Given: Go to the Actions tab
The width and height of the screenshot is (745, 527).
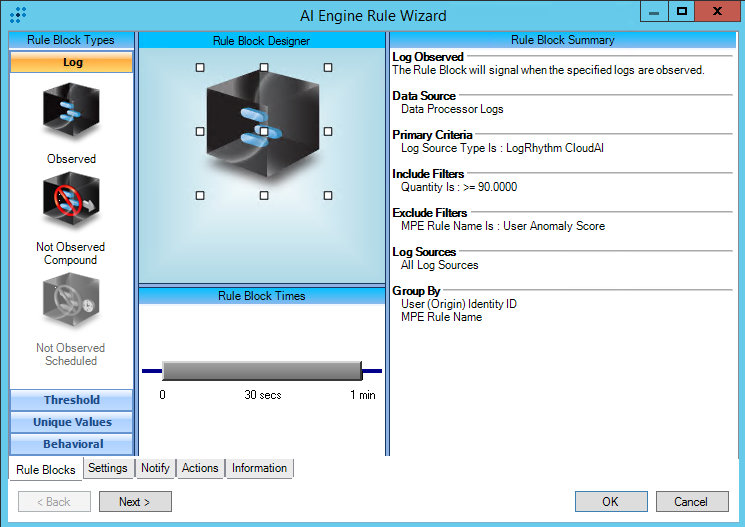Looking at the screenshot, I should 200,468.
